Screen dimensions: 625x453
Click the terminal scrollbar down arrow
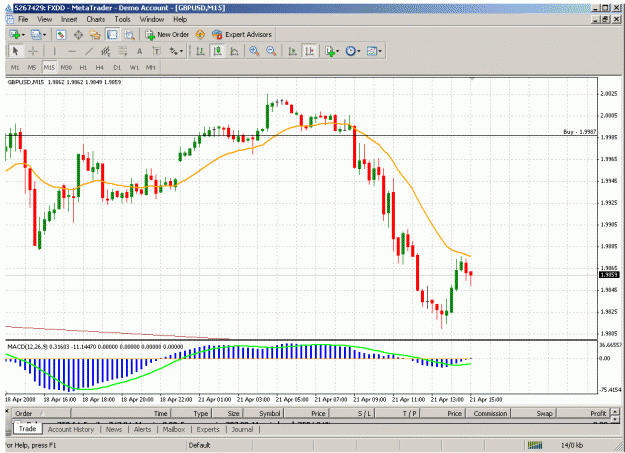tap(615, 419)
